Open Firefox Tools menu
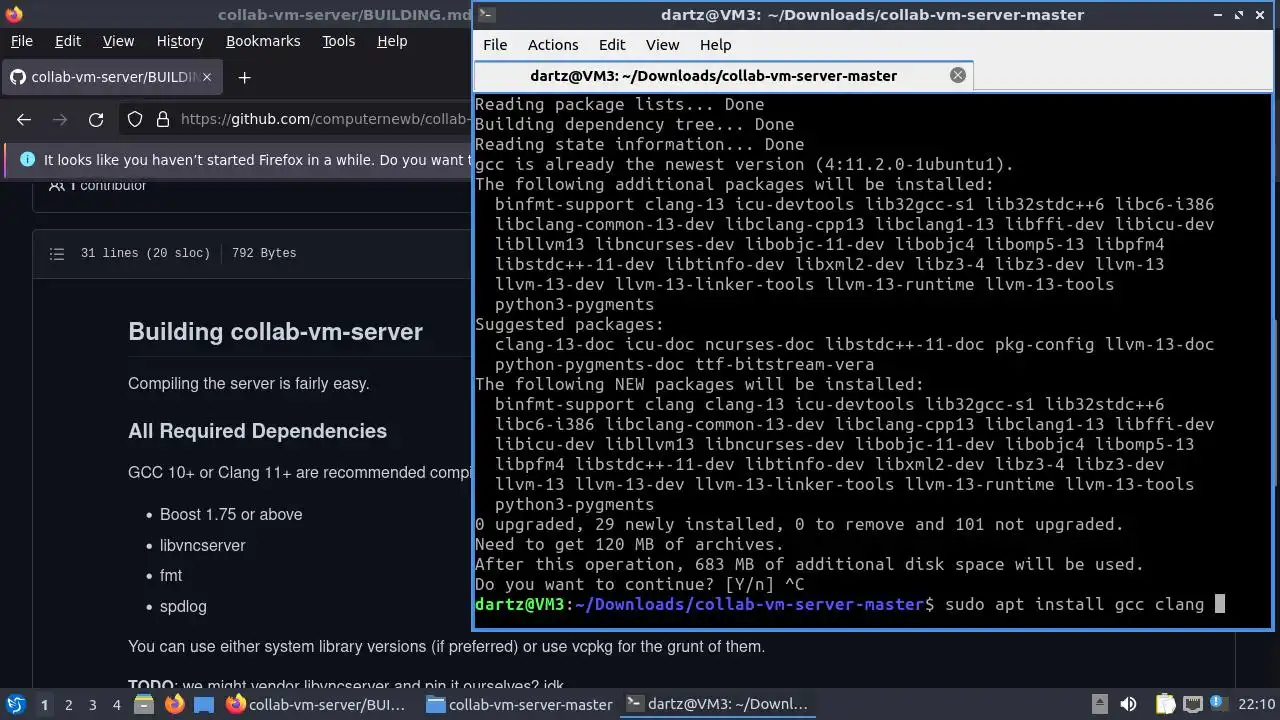The width and height of the screenshot is (1280, 720). (338, 41)
